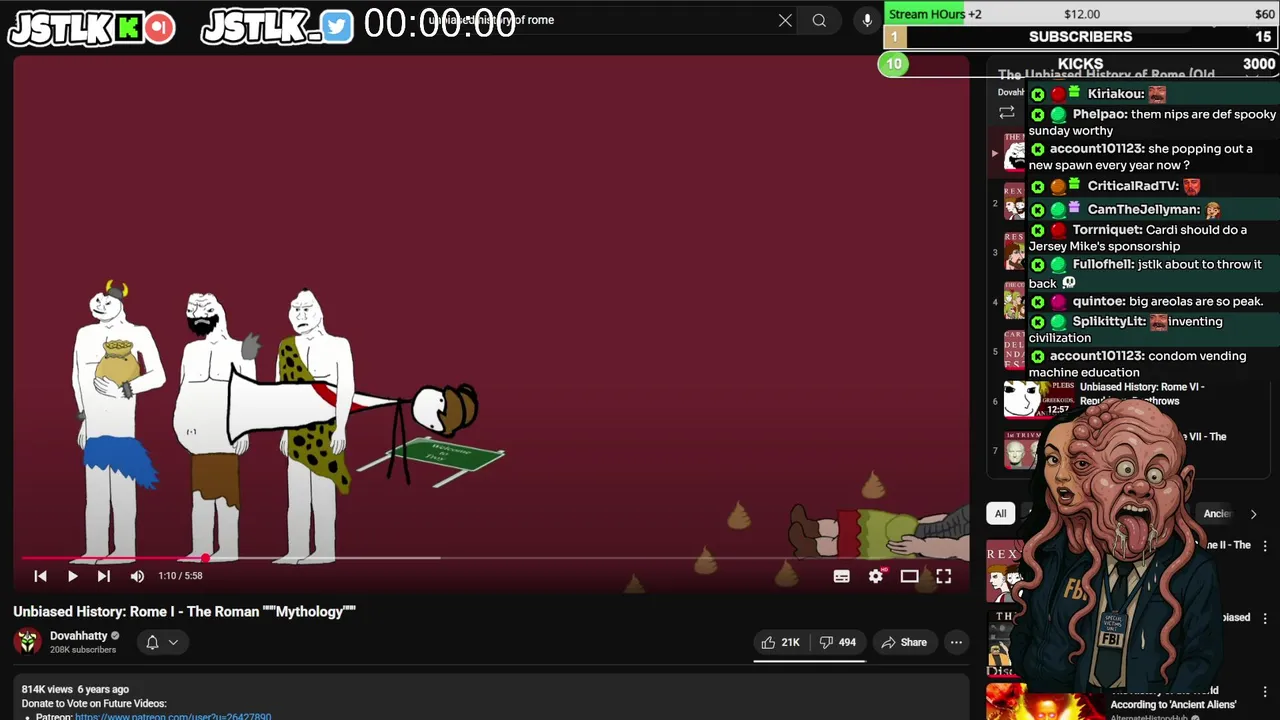Toggle playlist loop icon
The height and width of the screenshot is (720, 1280).
(1007, 112)
